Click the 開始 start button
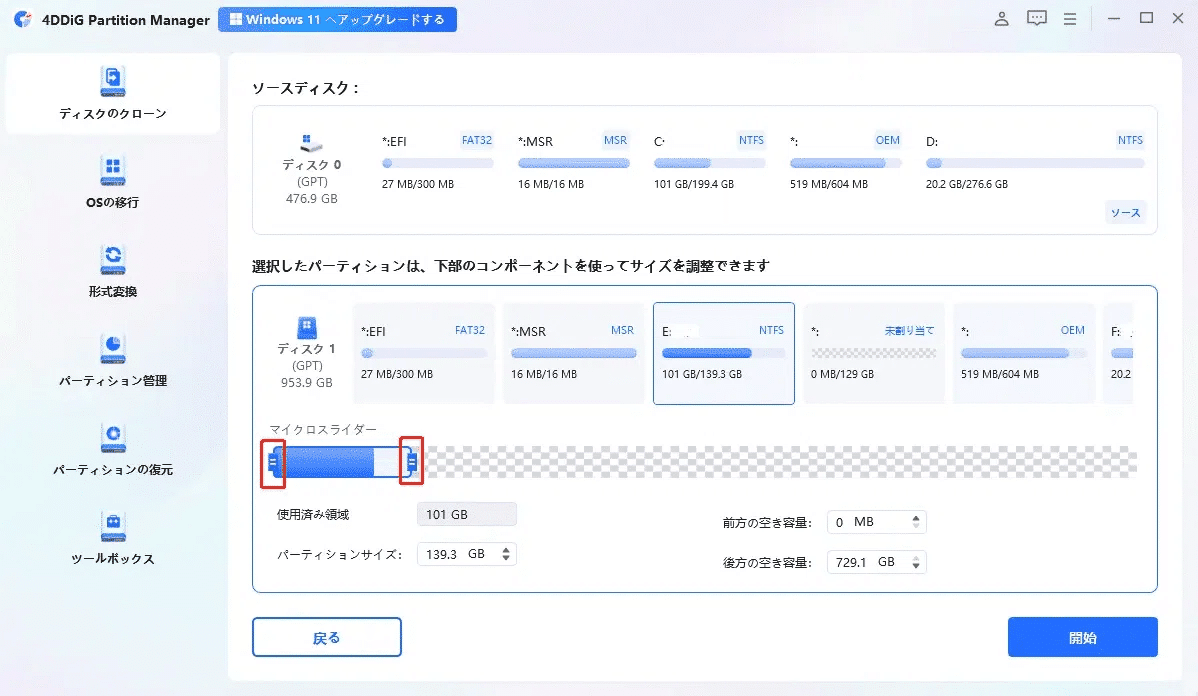 point(1082,637)
